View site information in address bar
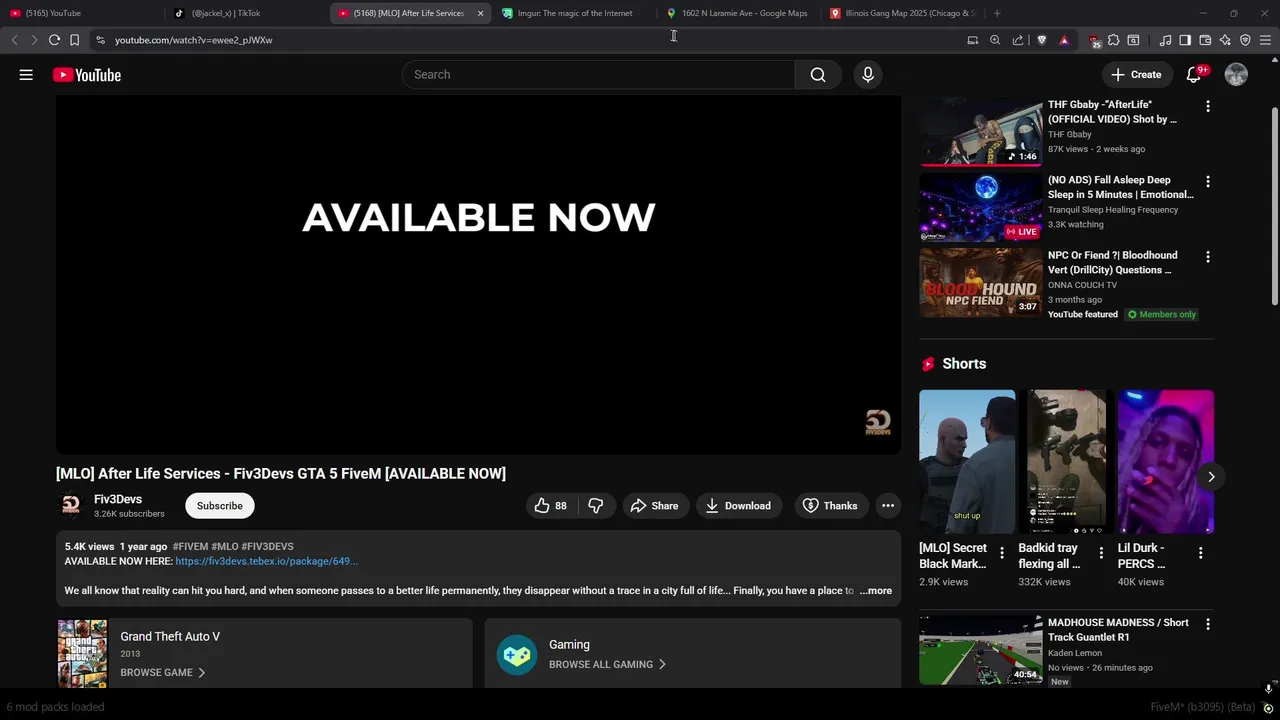This screenshot has width=1280, height=720. pos(100,40)
